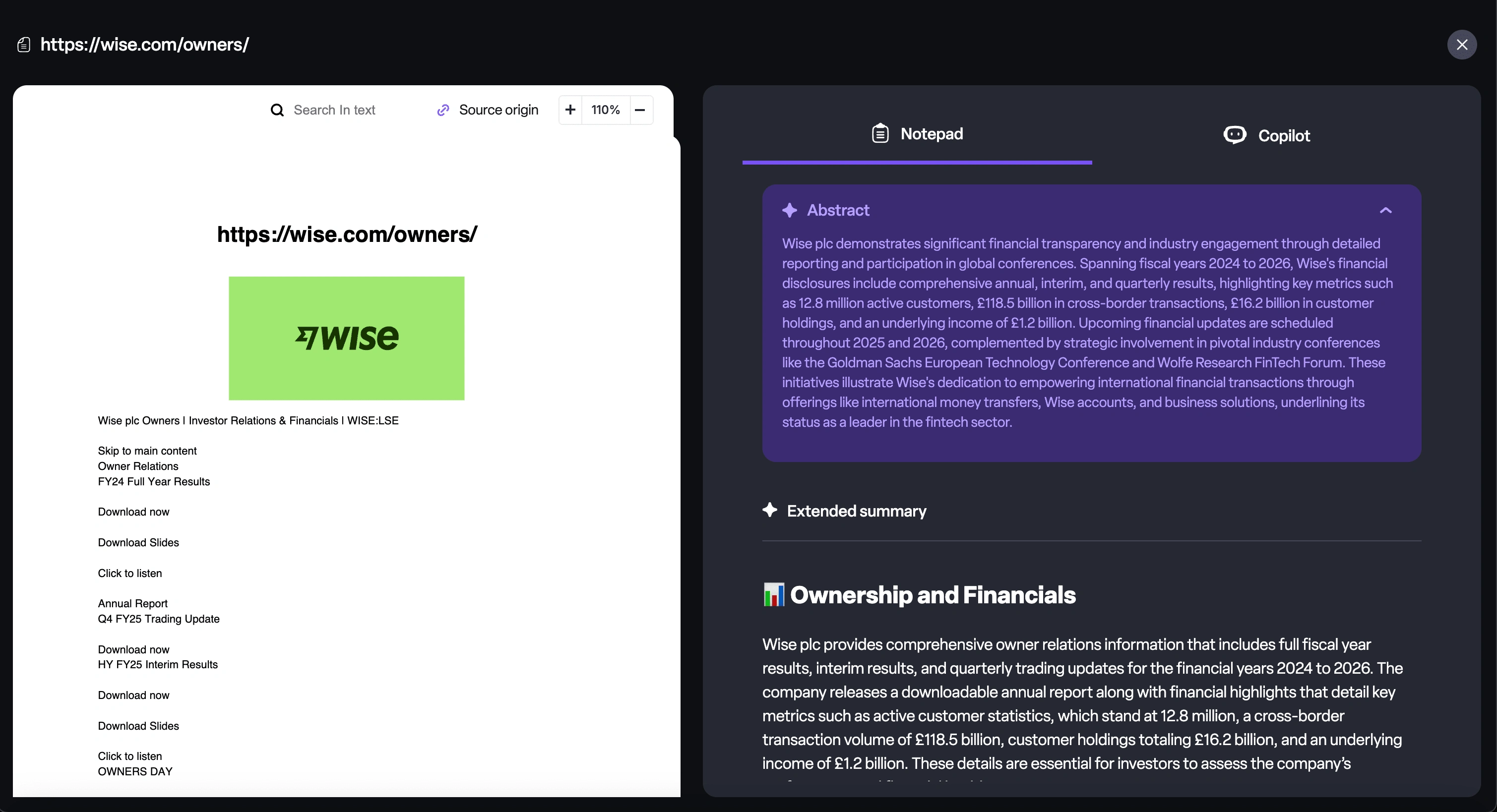The image size is (1497, 812).
Task: Click the Notepad clipboard icon
Action: [x=880, y=133]
